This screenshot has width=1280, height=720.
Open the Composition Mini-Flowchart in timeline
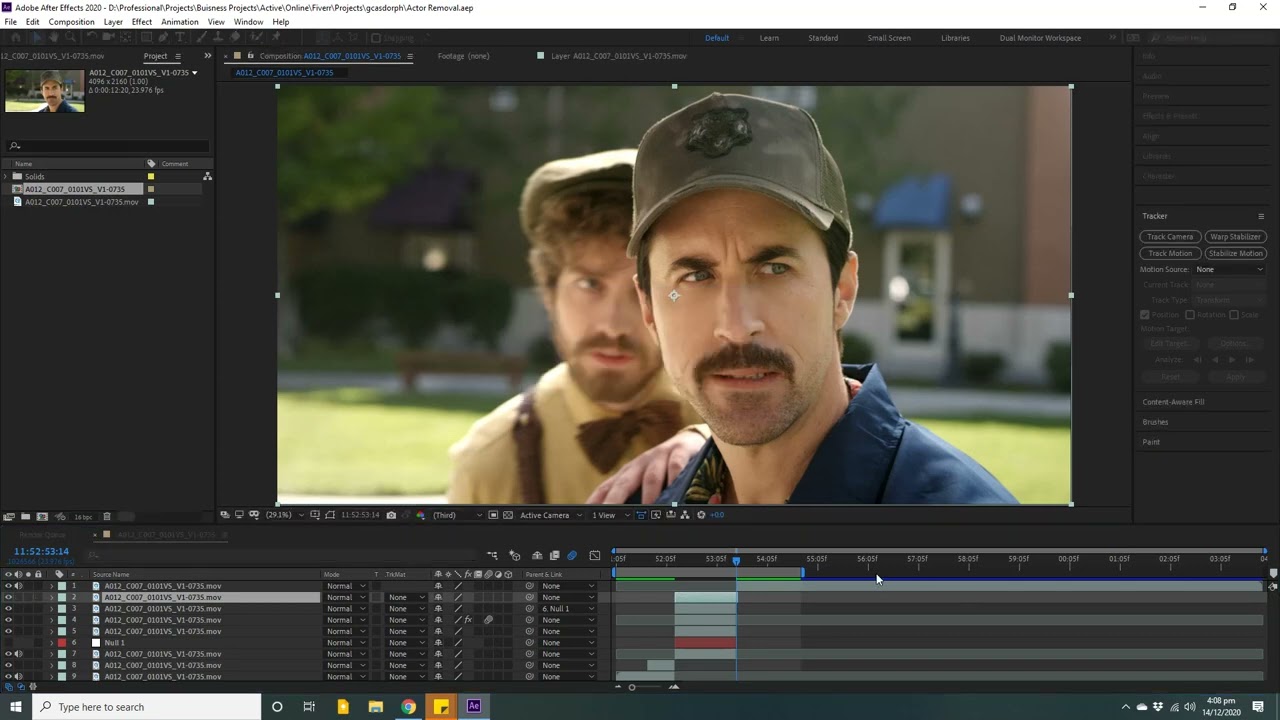click(492, 555)
